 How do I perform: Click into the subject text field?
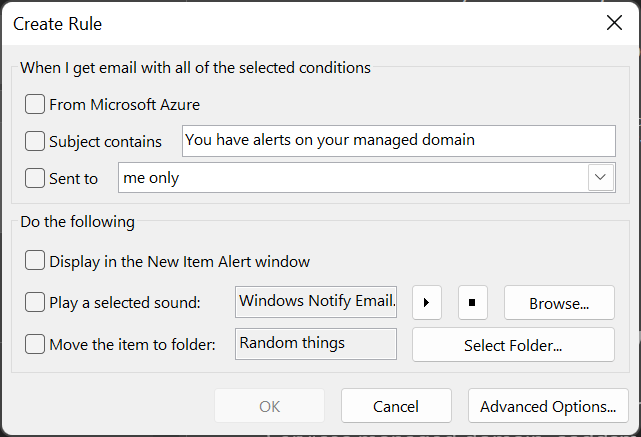(398, 141)
